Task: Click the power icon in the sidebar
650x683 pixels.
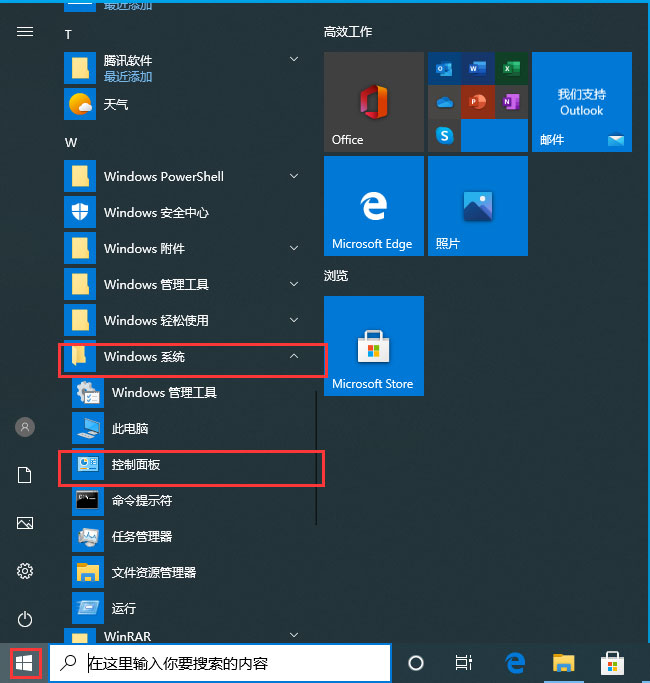Action: coord(25,619)
